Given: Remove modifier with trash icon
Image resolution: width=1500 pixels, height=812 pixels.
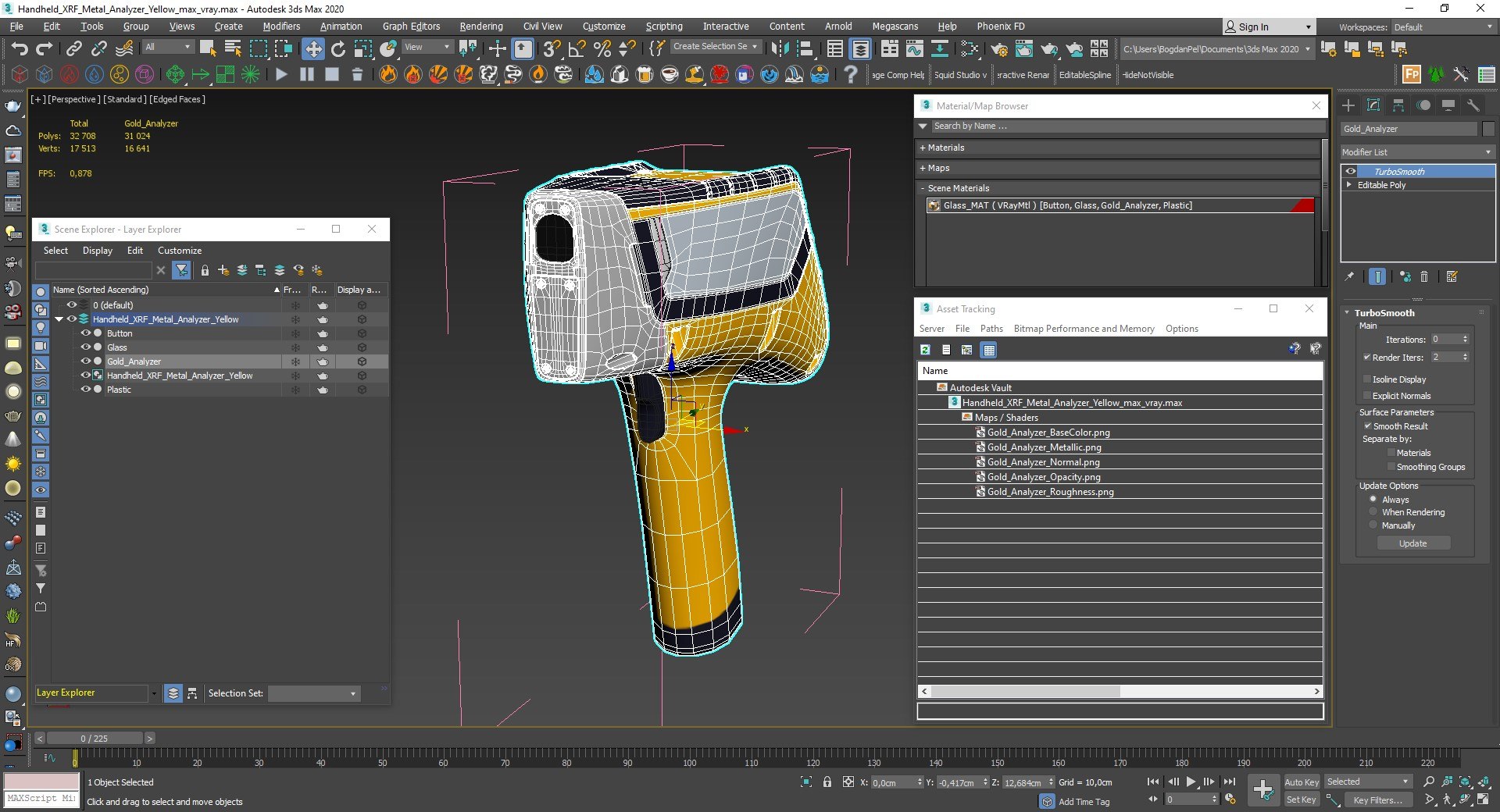Looking at the screenshot, I should pyautogui.click(x=1424, y=276).
